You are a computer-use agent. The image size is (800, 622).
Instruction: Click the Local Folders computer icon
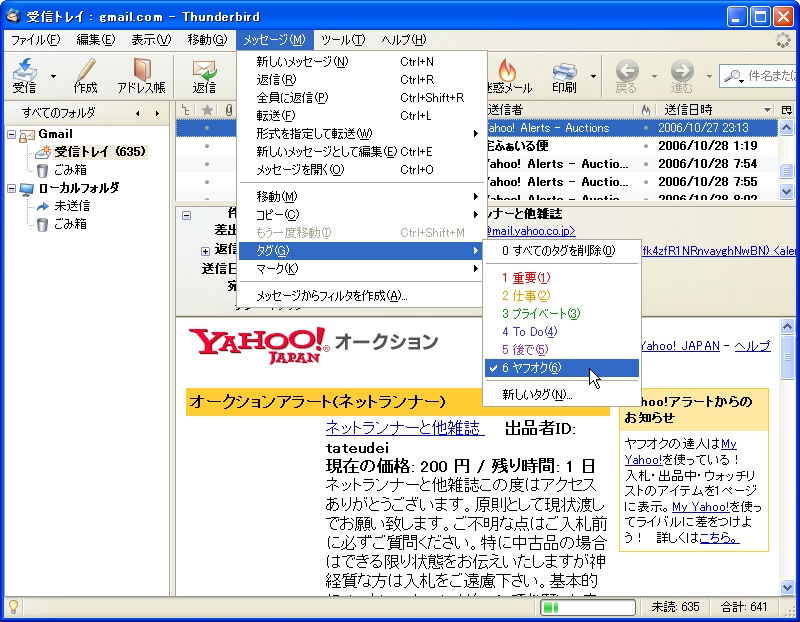coord(27,189)
